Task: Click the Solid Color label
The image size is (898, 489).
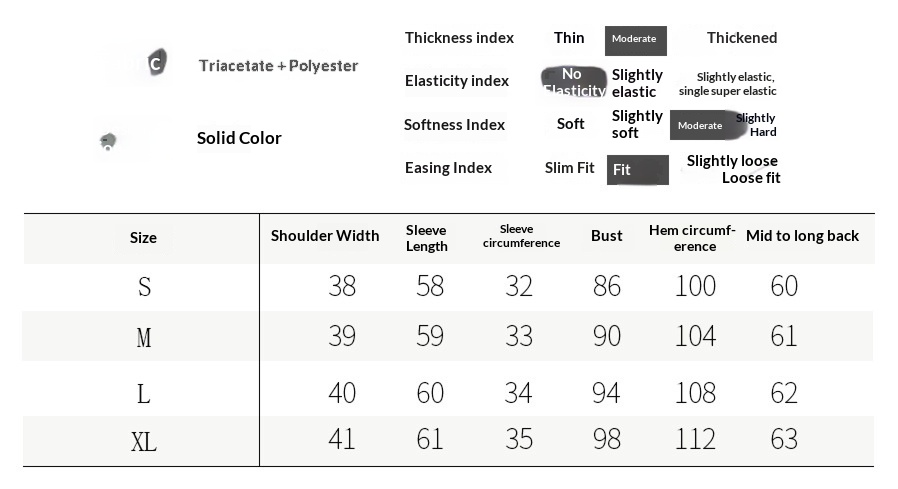Action: tap(239, 138)
